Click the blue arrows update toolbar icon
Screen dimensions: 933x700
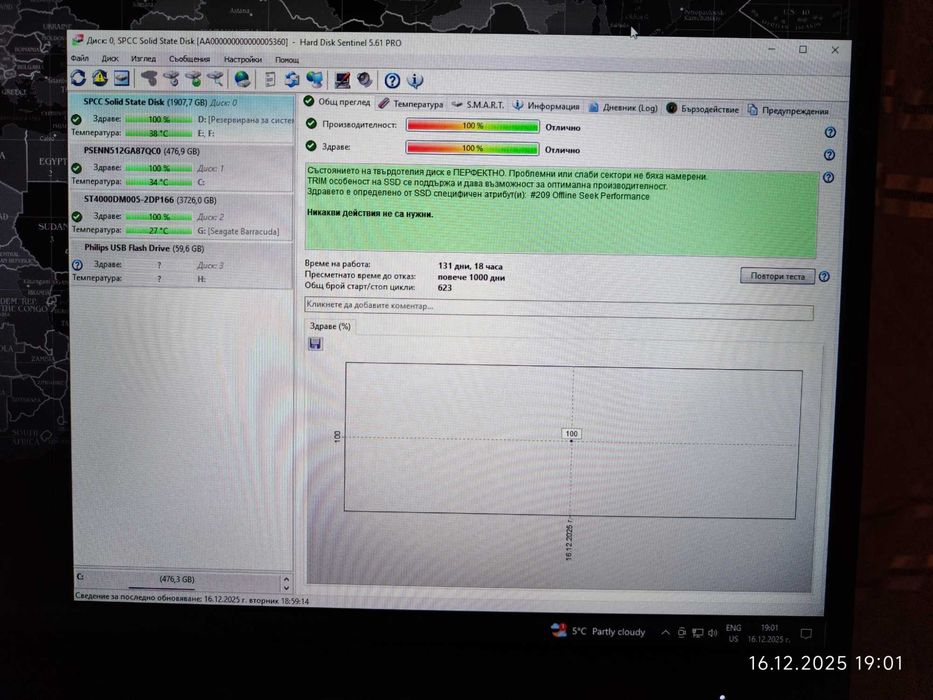point(292,79)
